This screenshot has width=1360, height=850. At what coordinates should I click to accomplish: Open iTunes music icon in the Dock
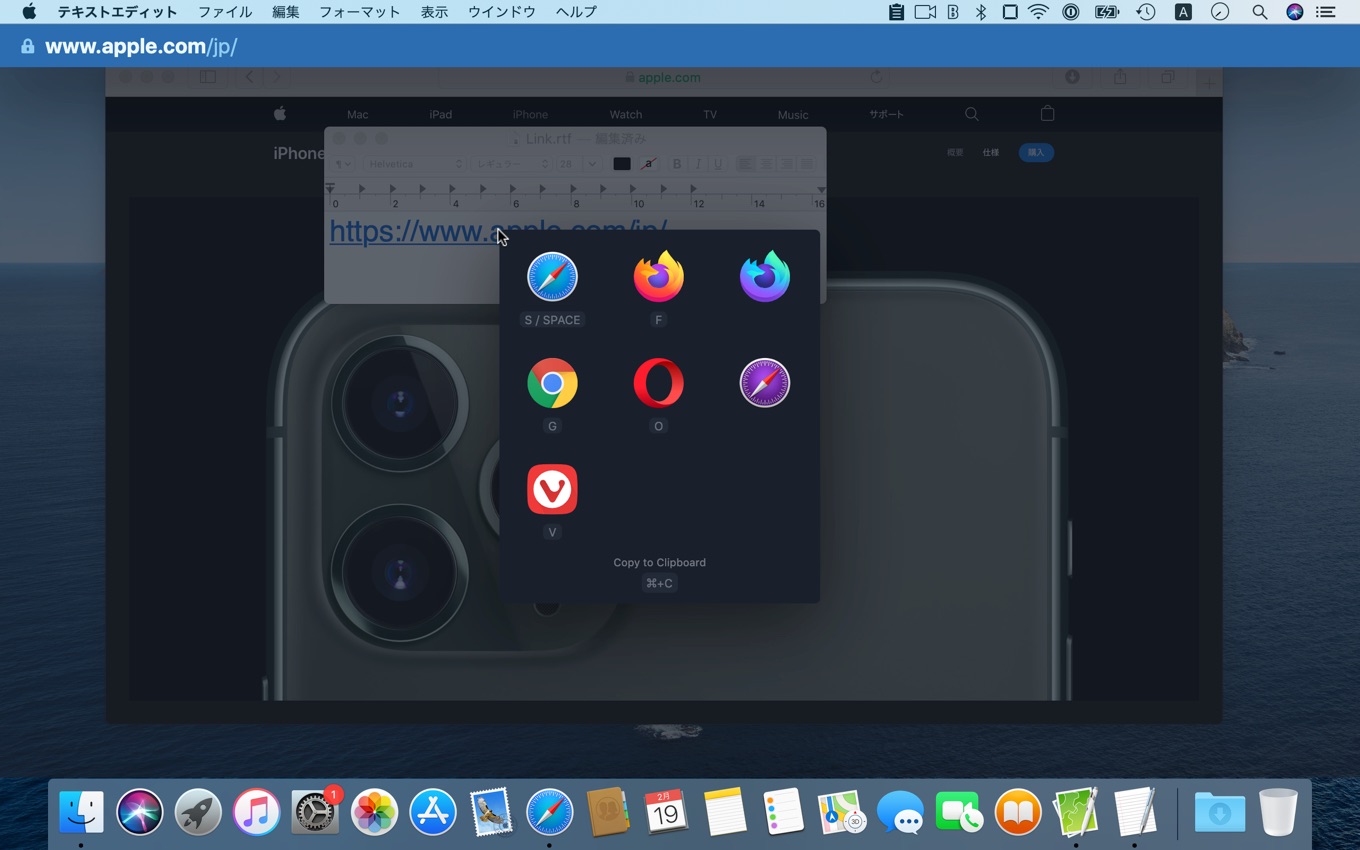257,812
